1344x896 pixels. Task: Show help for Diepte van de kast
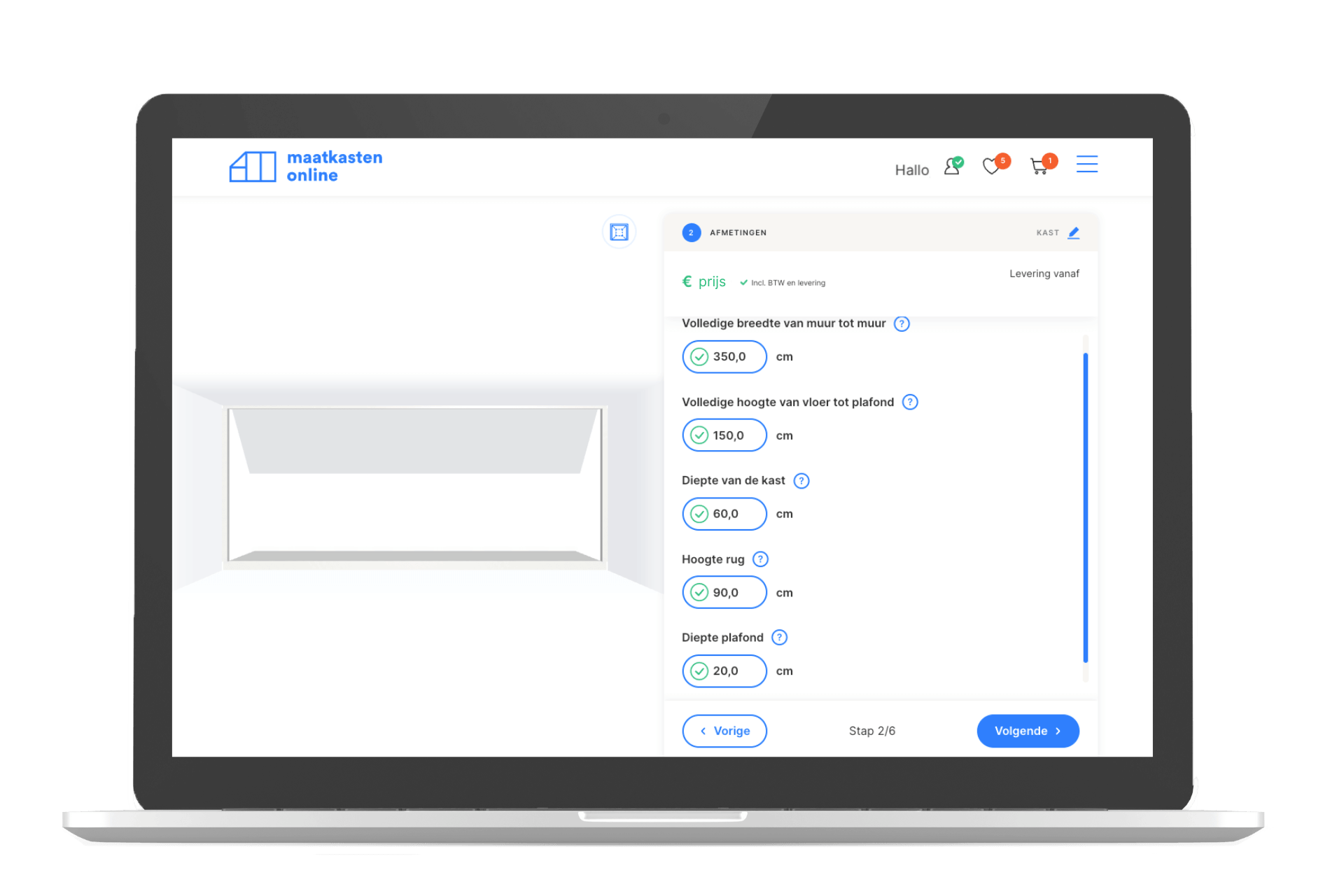coord(801,481)
